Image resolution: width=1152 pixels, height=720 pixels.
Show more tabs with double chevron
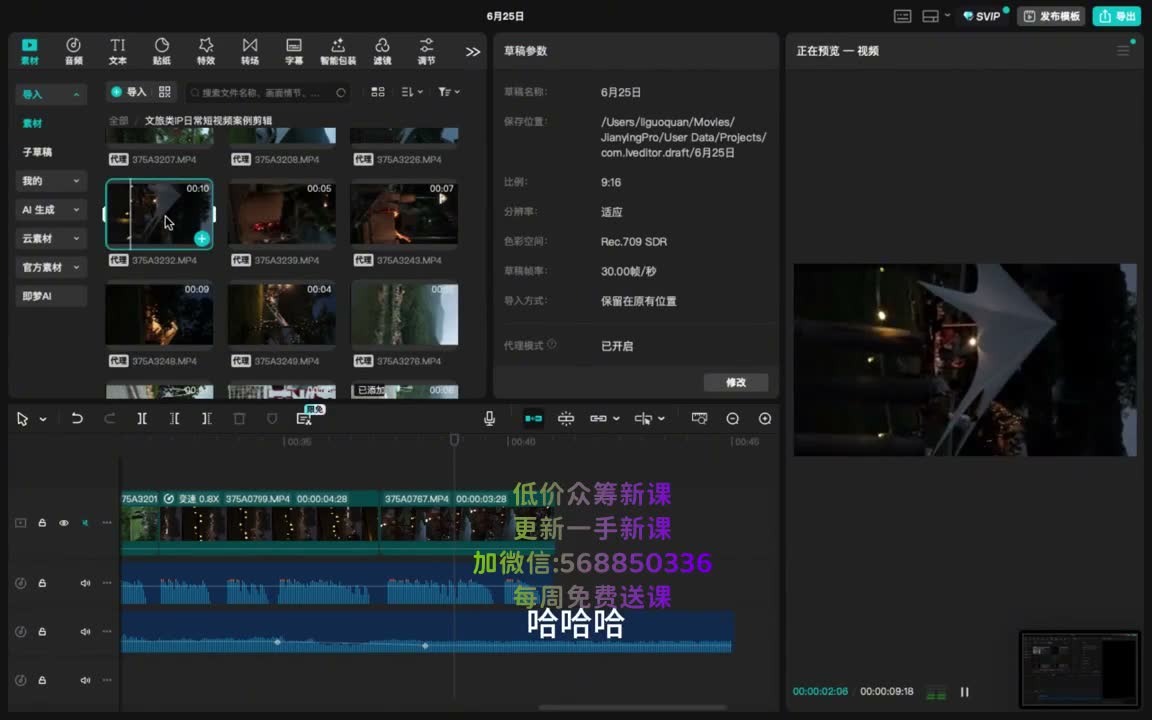click(472, 51)
